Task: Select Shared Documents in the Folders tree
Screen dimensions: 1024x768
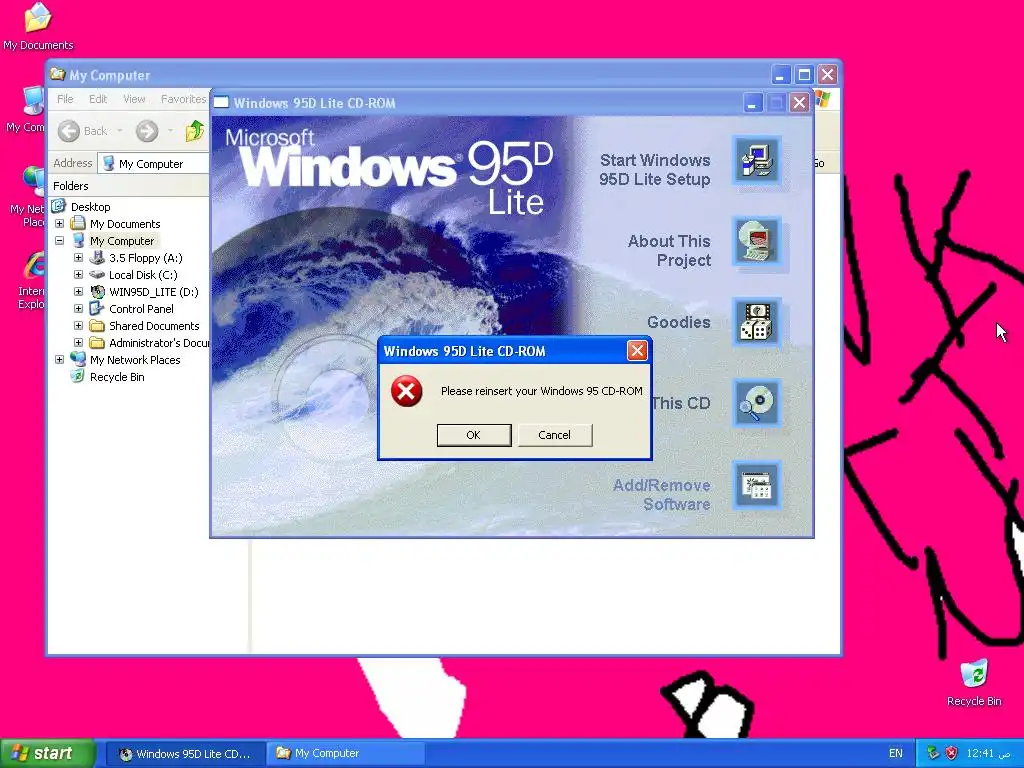Action: point(154,326)
